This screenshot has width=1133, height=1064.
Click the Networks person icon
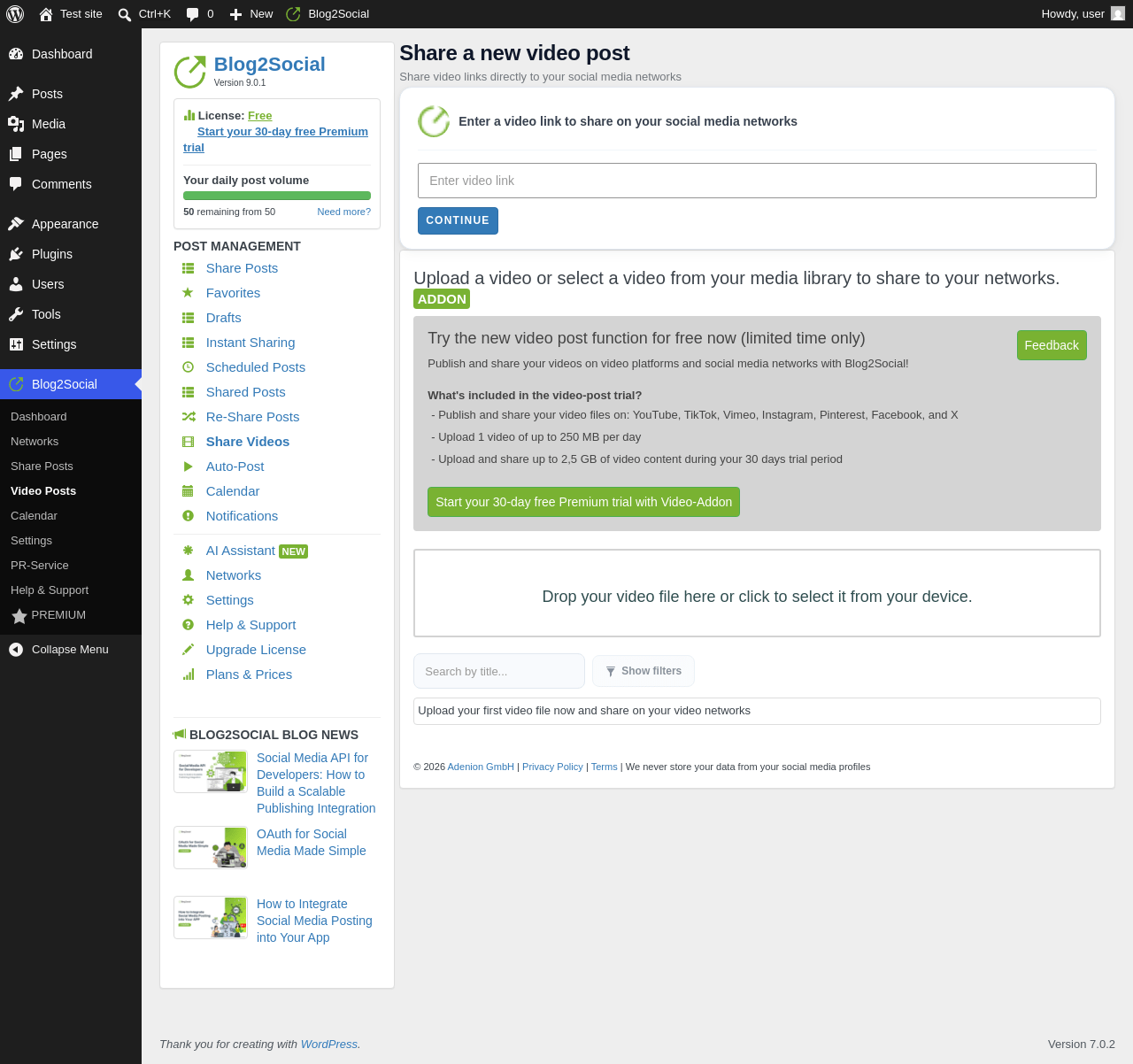(188, 574)
